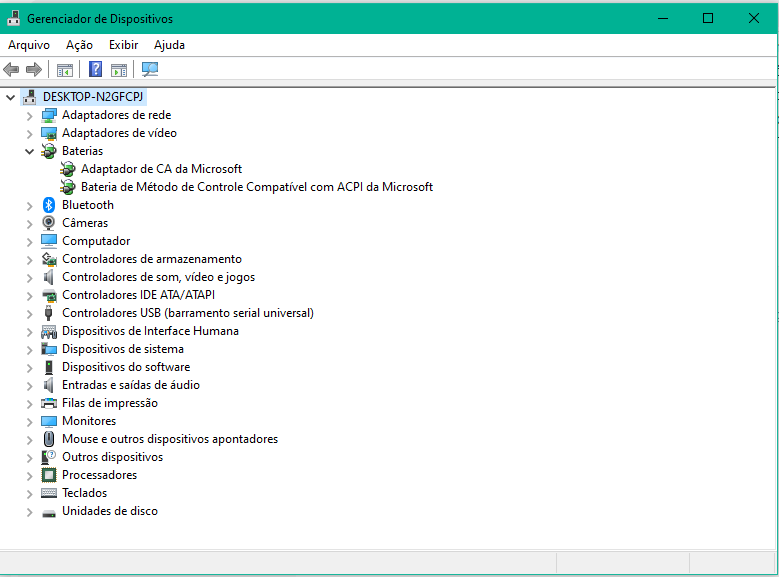This screenshot has width=779, height=577.
Task: Expand the Computador category chevron
Action: pos(29,242)
